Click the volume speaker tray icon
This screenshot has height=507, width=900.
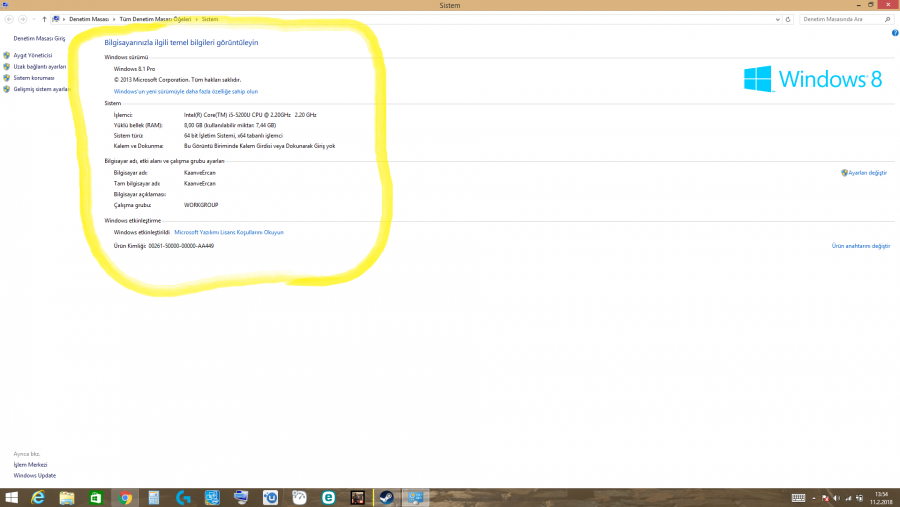coord(836,498)
